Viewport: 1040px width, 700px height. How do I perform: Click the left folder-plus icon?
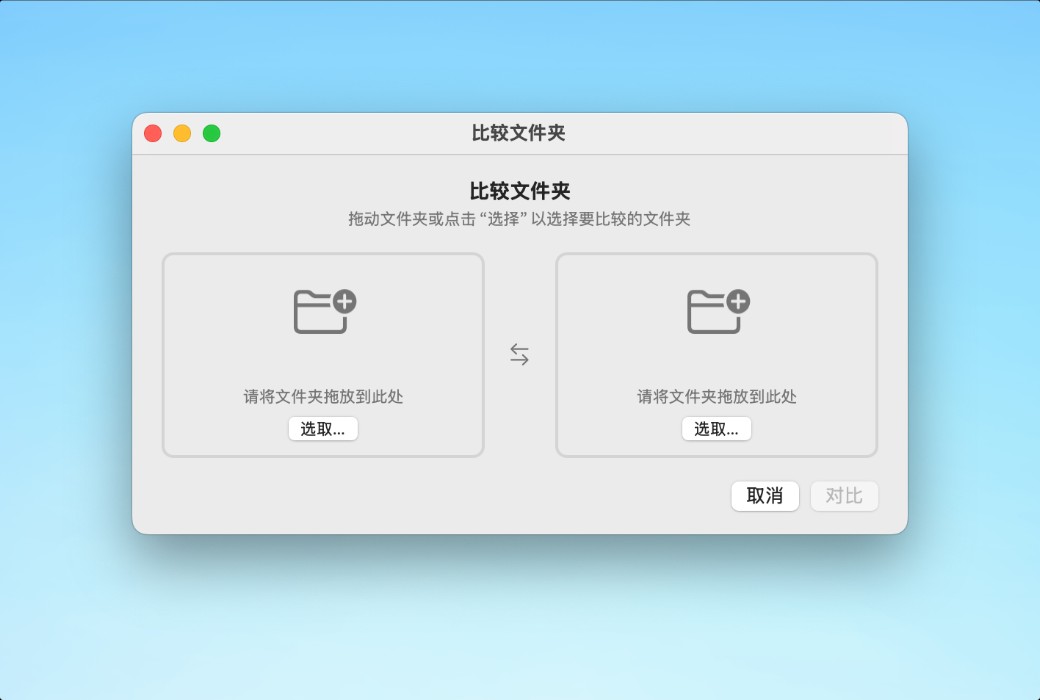[325, 311]
